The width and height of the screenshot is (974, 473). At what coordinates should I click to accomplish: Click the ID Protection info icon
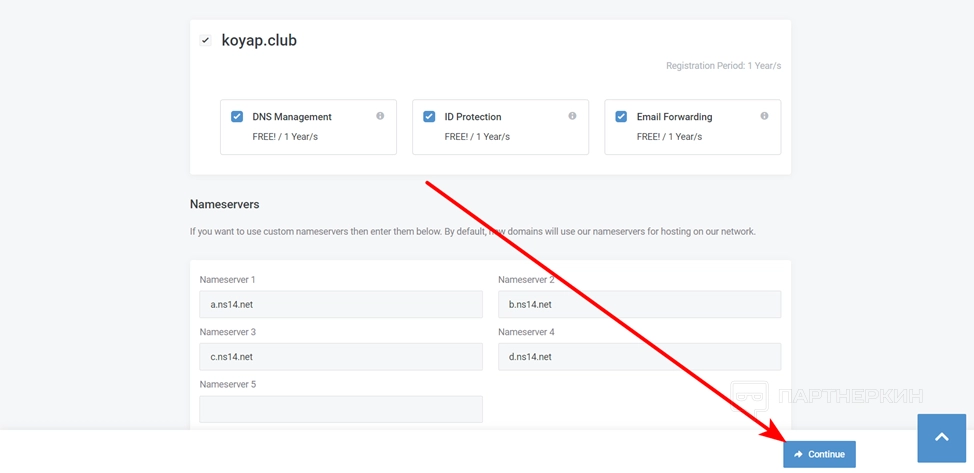click(x=572, y=116)
